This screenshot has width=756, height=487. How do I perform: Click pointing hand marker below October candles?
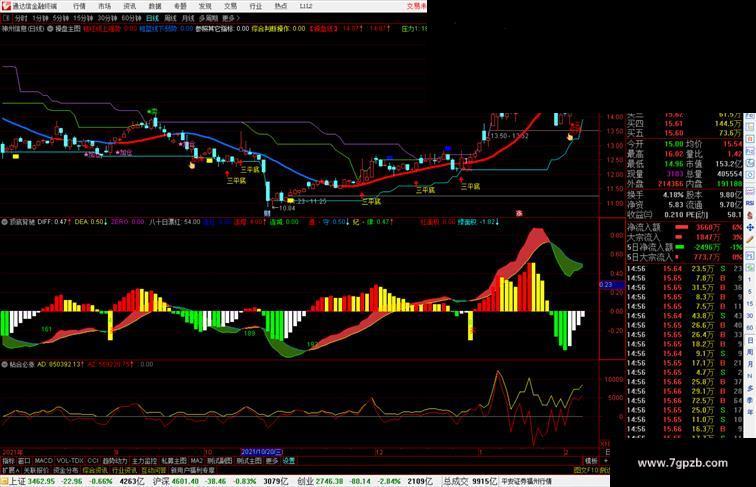tap(192, 165)
